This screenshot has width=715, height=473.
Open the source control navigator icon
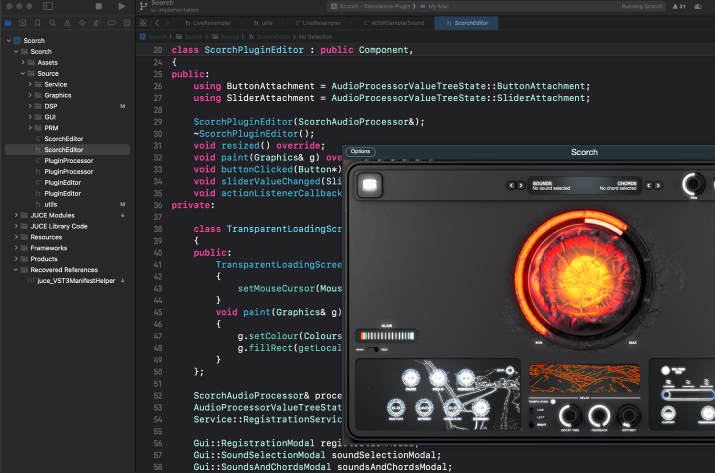coord(23,21)
